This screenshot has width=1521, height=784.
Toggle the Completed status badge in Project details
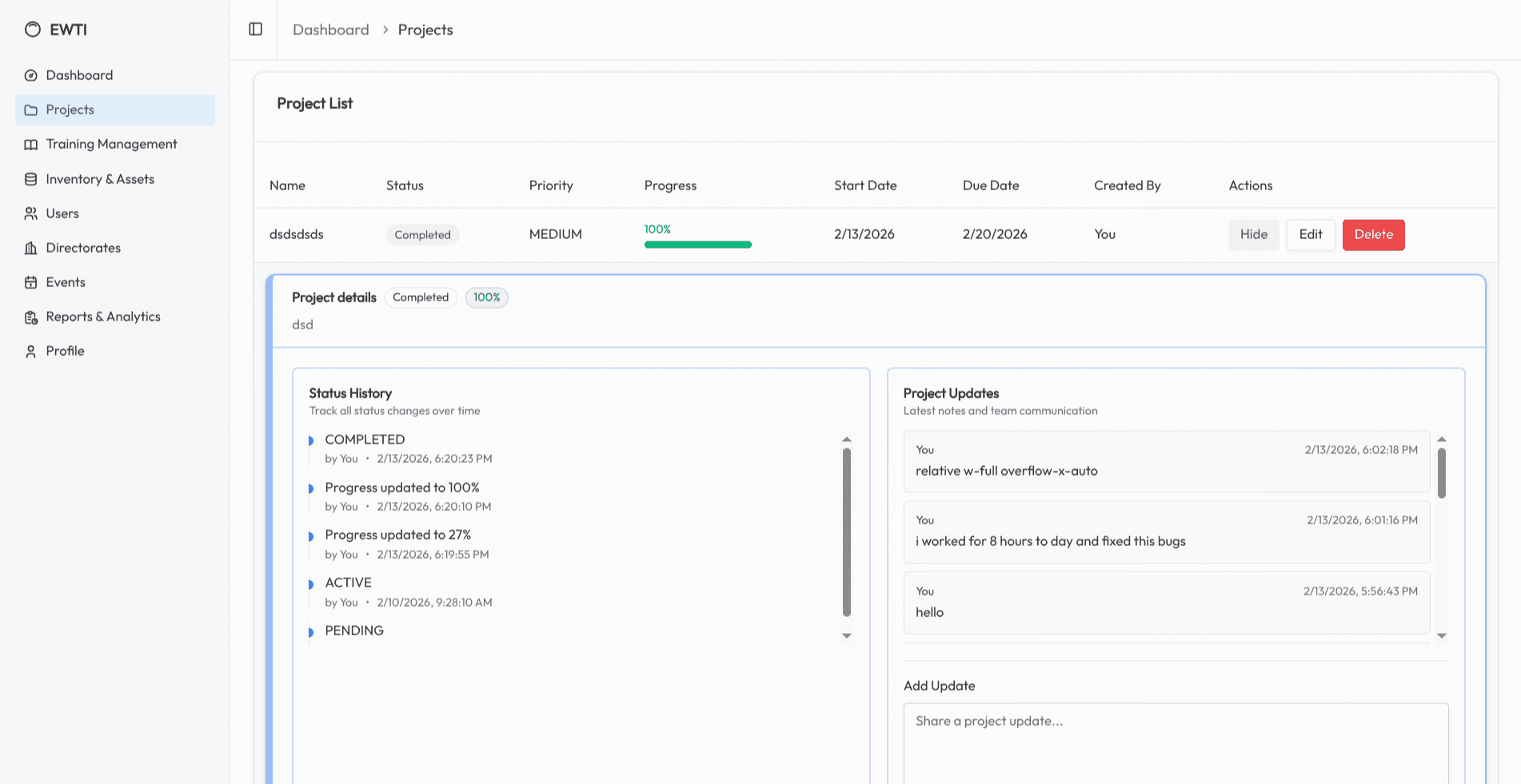click(421, 297)
